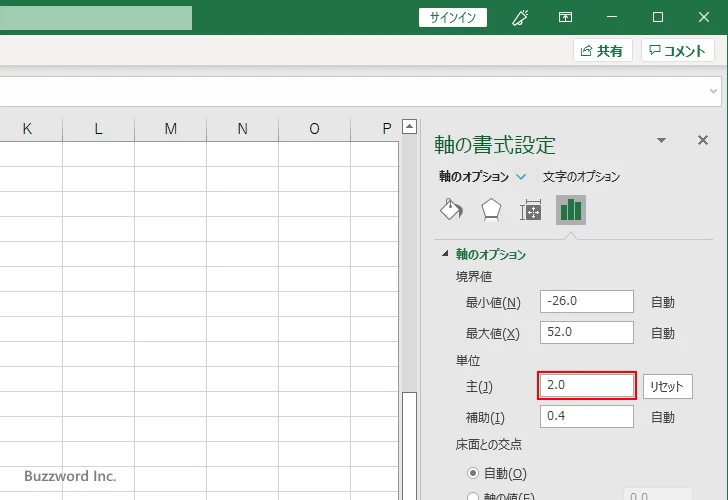Click the リセット button for major unit

[x=667, y=386]
